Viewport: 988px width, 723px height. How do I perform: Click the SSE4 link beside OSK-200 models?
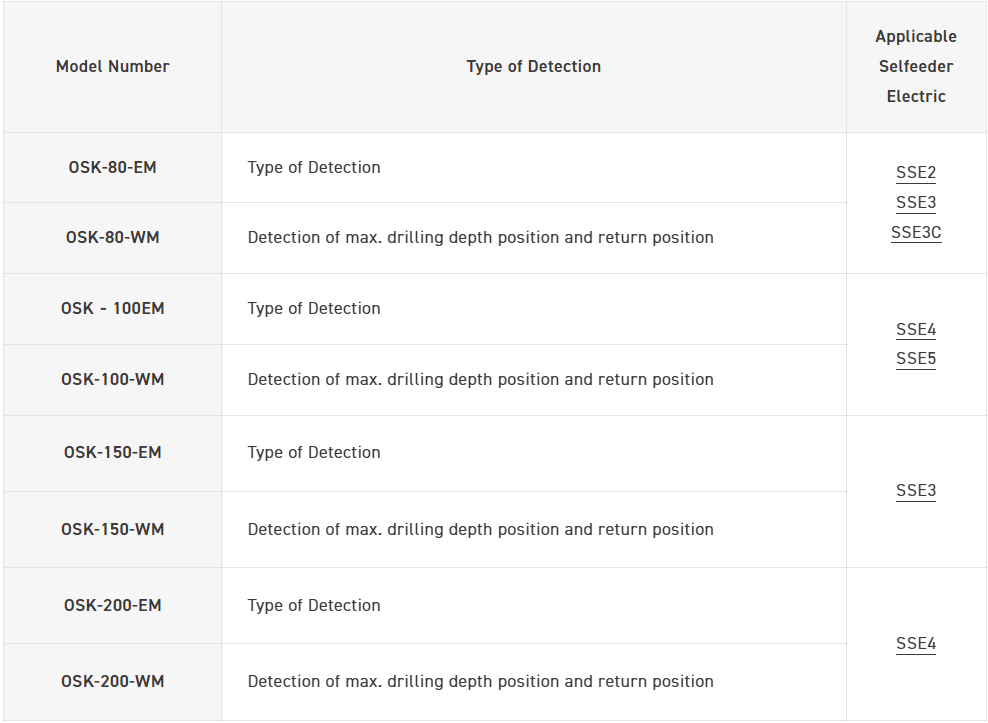[916, 644]
